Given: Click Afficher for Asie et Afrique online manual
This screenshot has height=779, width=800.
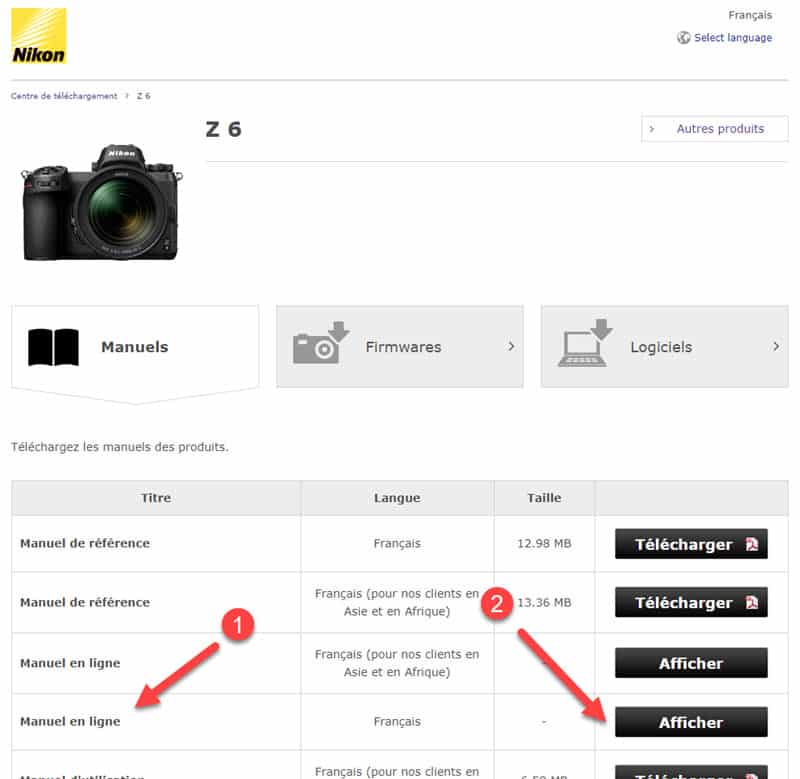Looking at the screenshot, I should pyautogui.click(x=691, y=663).
